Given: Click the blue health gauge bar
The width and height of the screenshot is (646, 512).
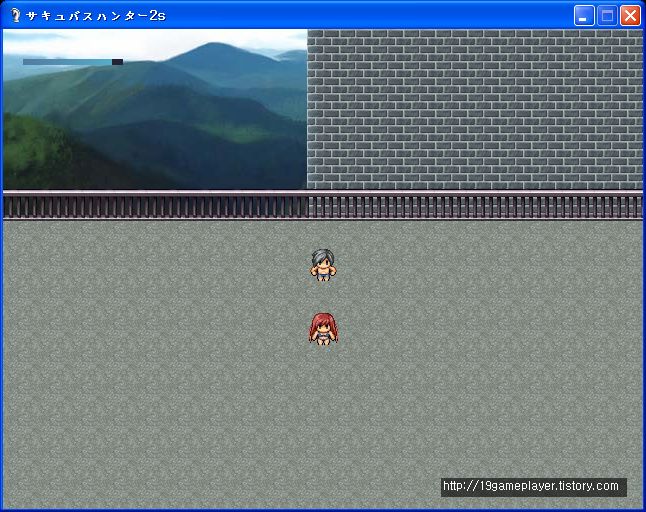Looking at the screenshot, I should (73, 62).
